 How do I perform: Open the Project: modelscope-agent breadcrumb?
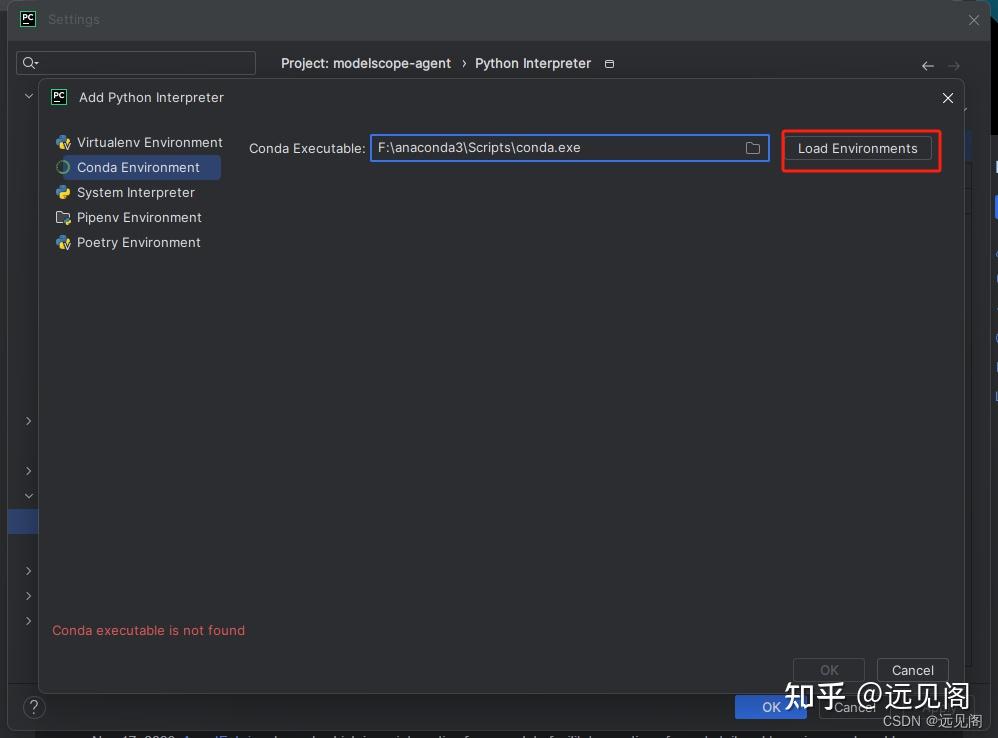366,63
